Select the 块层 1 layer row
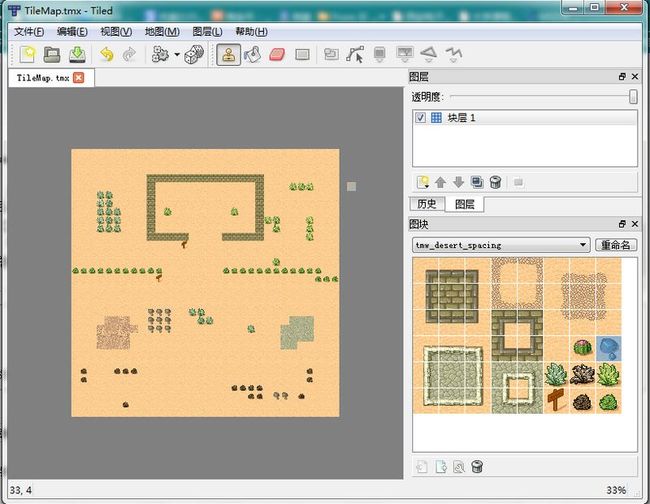This screenshot has width=650, height=504. [x=525, y=118]
